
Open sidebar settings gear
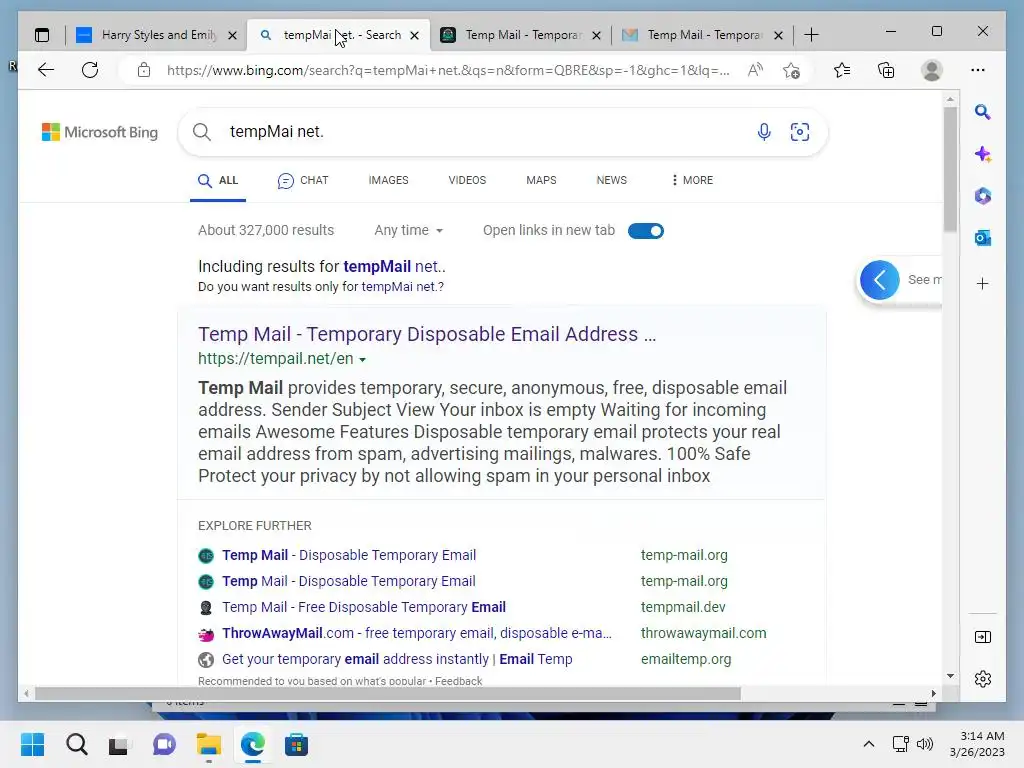982,679
